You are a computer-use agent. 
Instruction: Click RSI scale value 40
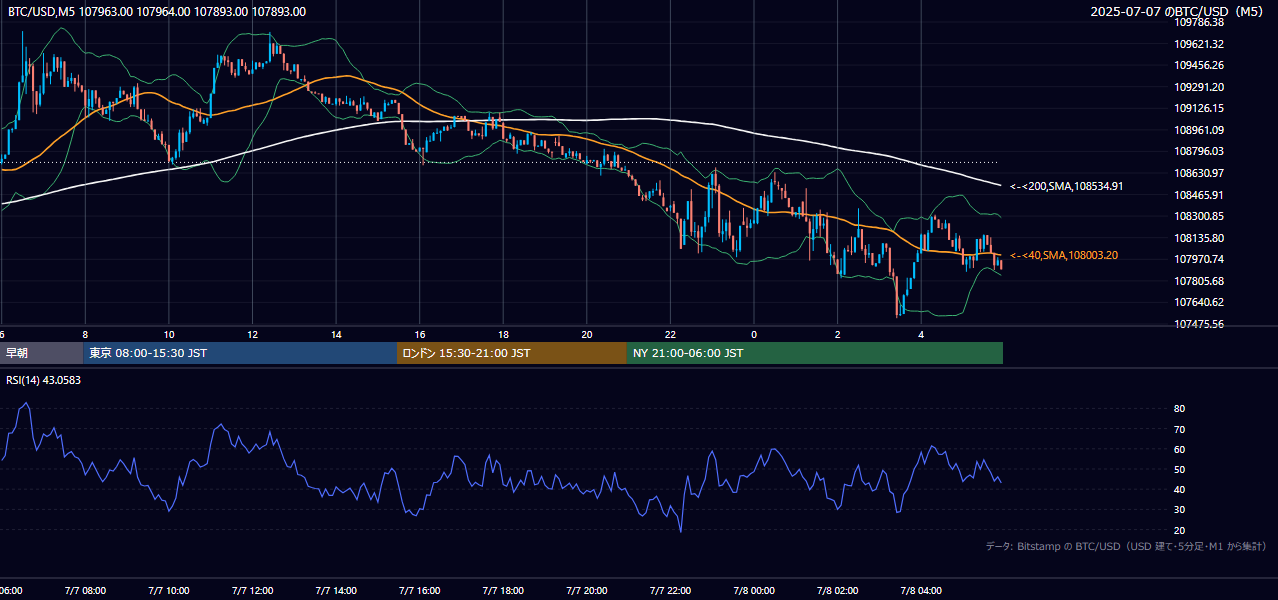tap(1180, 489)
